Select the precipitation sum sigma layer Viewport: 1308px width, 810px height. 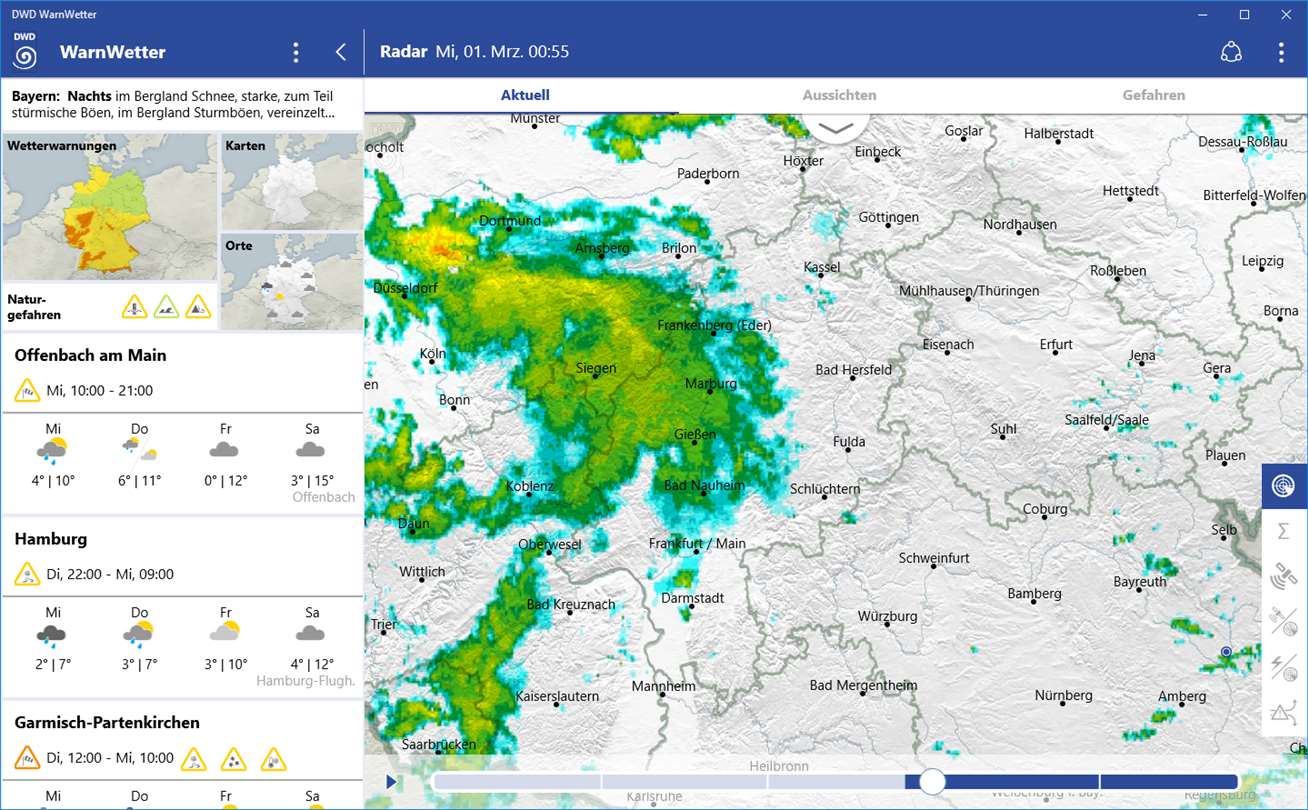(x=1284, y=531)
